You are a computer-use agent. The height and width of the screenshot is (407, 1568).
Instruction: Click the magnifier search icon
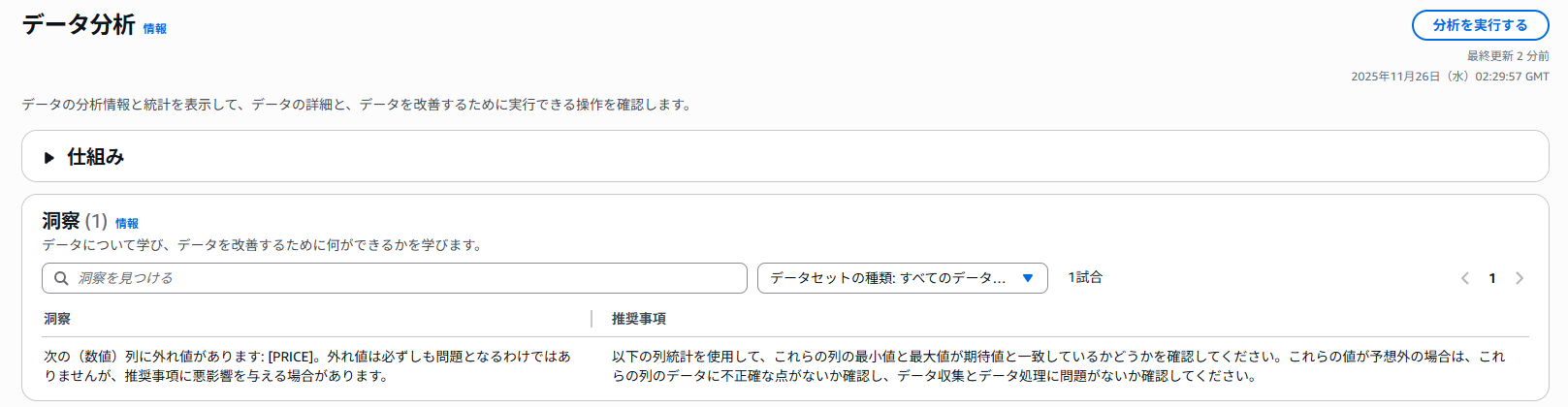[61, 278]
